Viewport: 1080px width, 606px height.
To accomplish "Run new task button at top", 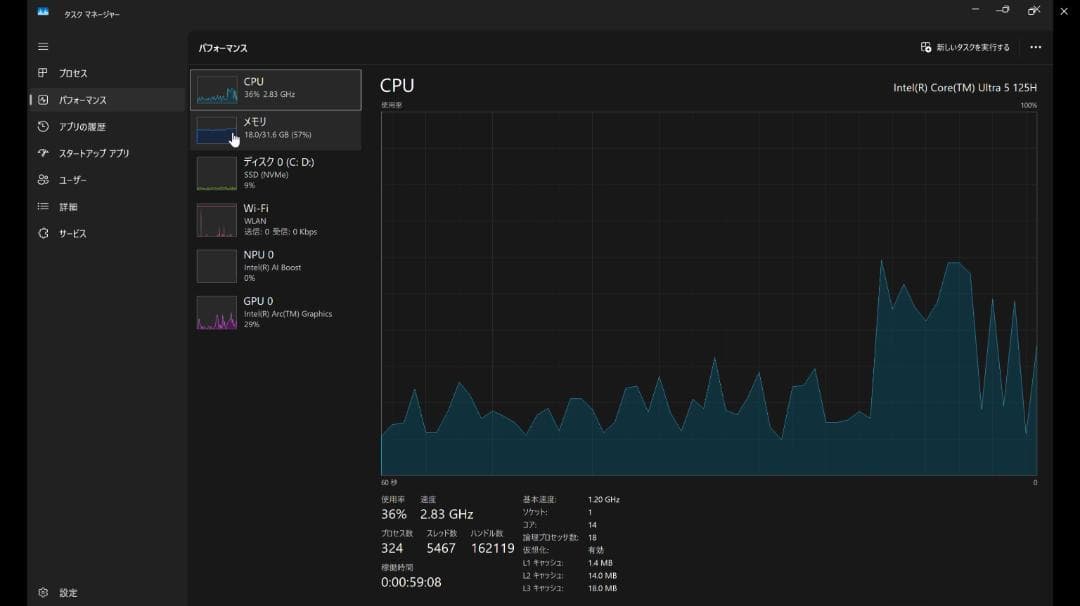I will (x=965, y=47).
